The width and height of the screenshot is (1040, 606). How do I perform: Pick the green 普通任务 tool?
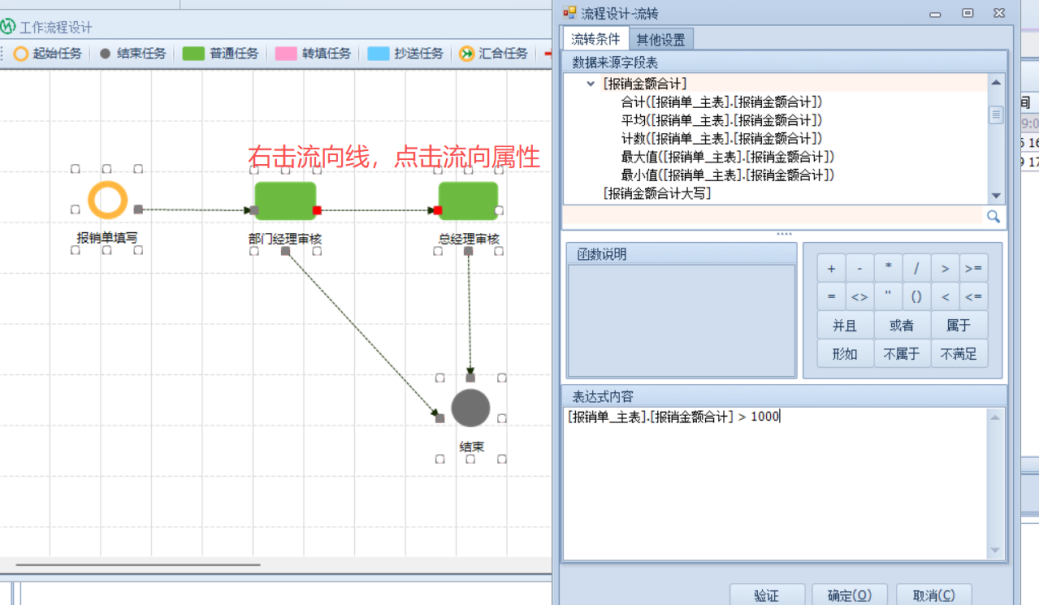point(221,54)
